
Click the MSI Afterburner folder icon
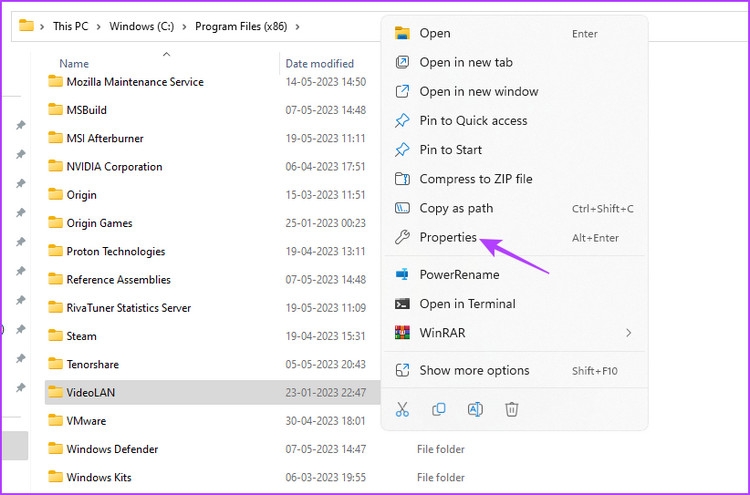55,138
